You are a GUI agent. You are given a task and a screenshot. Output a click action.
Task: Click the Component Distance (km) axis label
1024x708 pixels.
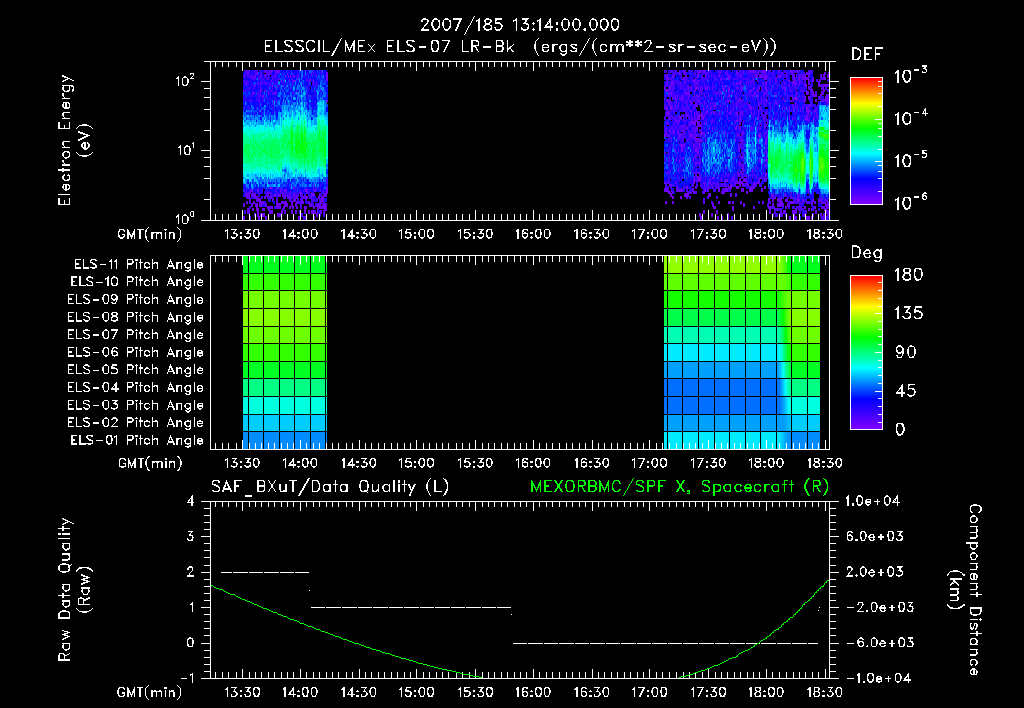pyautogui.click(x=965, y=590)
